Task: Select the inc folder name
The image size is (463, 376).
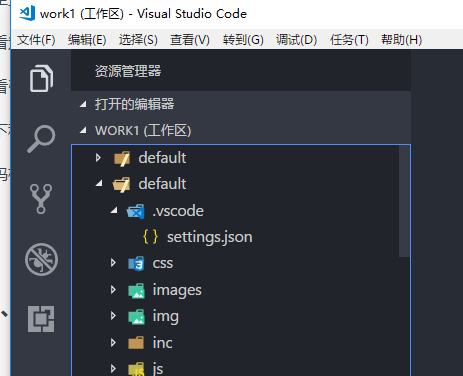Action: coord(162,343)
